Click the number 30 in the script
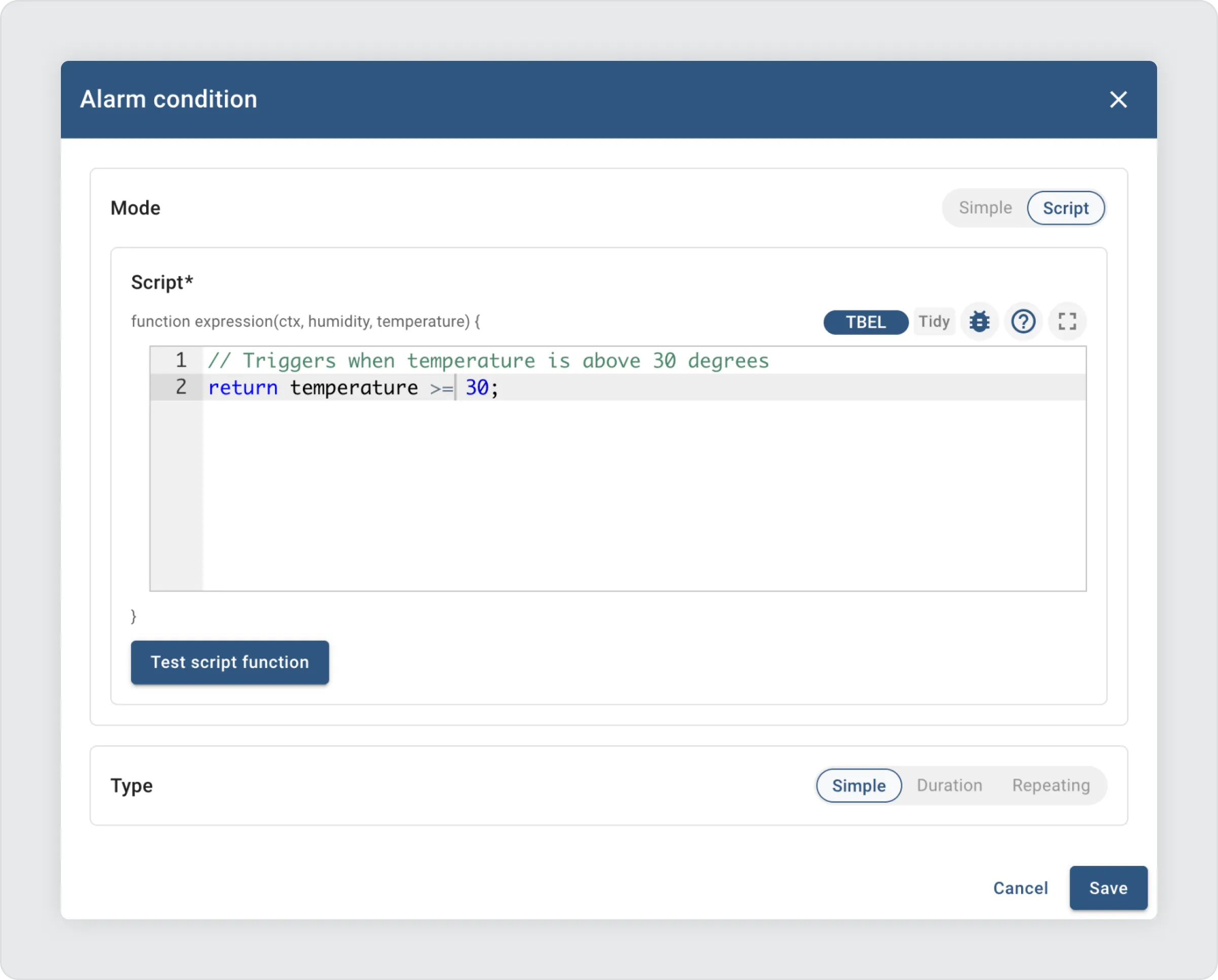The image size is (1218, 980). click(477, 388)
